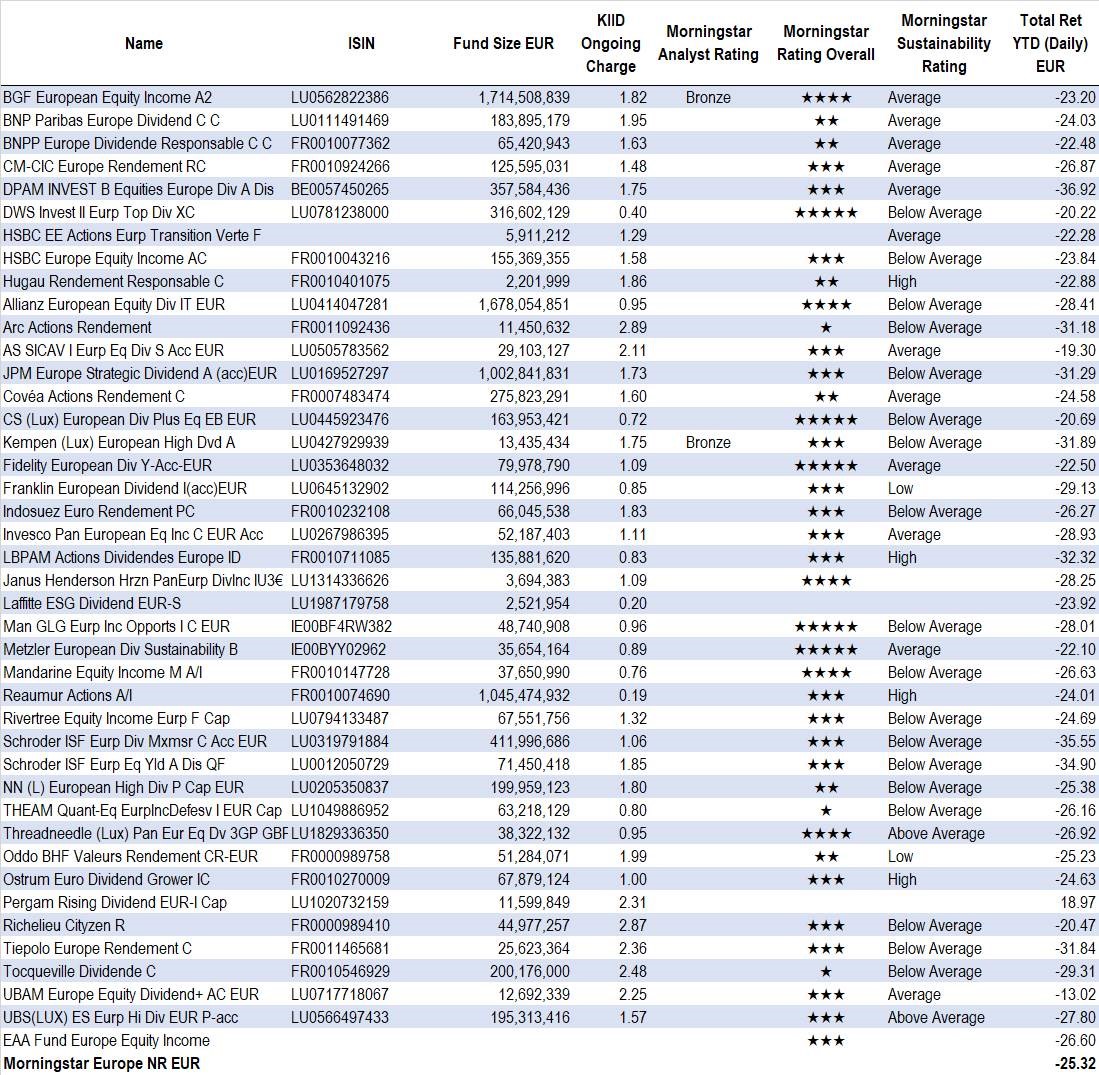
Task: Click the Bronze rating for Kempen (Lux) fund
Action: [708, 443]
